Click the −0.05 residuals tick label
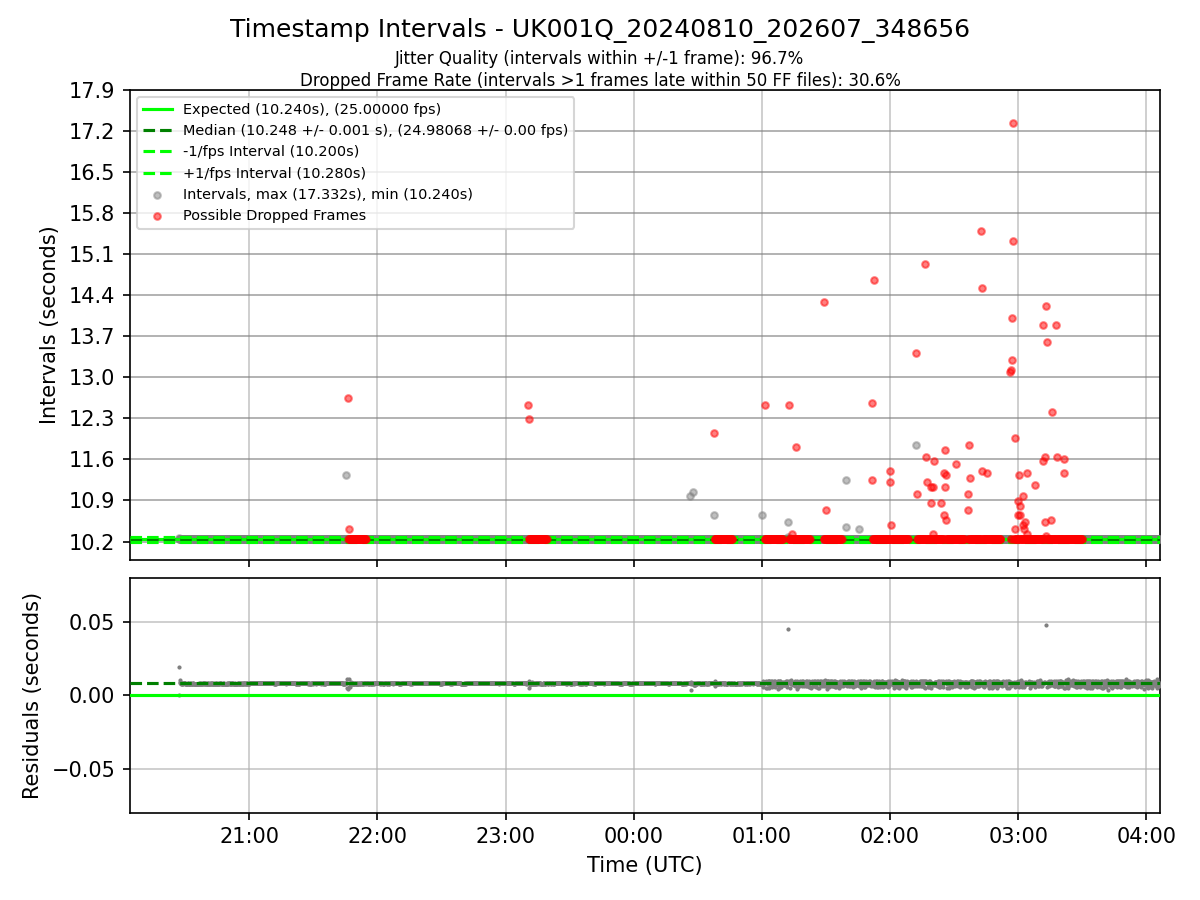1200x900 pixels. 87,770
